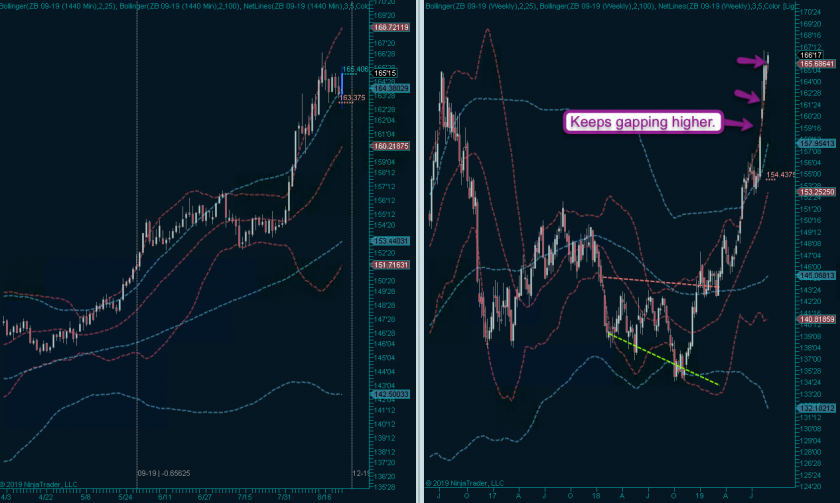Click 150'20 on left chart price axis

[385, 281]
